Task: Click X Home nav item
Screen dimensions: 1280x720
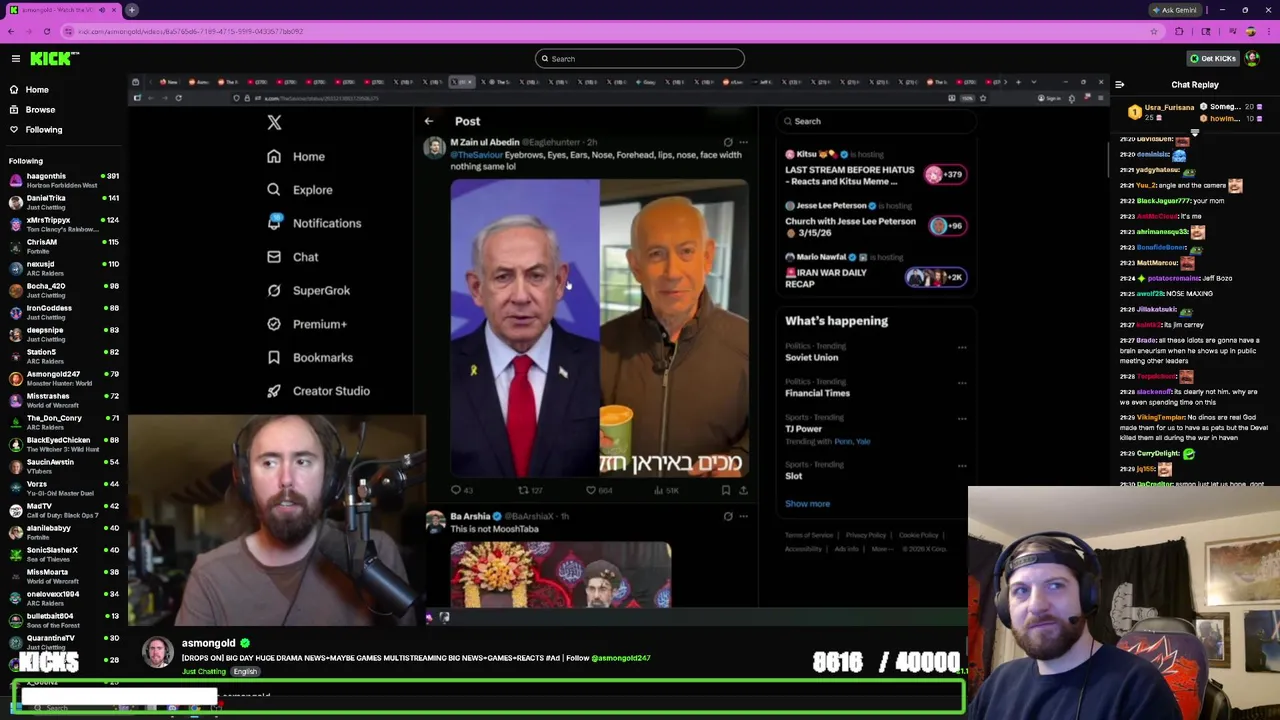Action: pos(296,157)
